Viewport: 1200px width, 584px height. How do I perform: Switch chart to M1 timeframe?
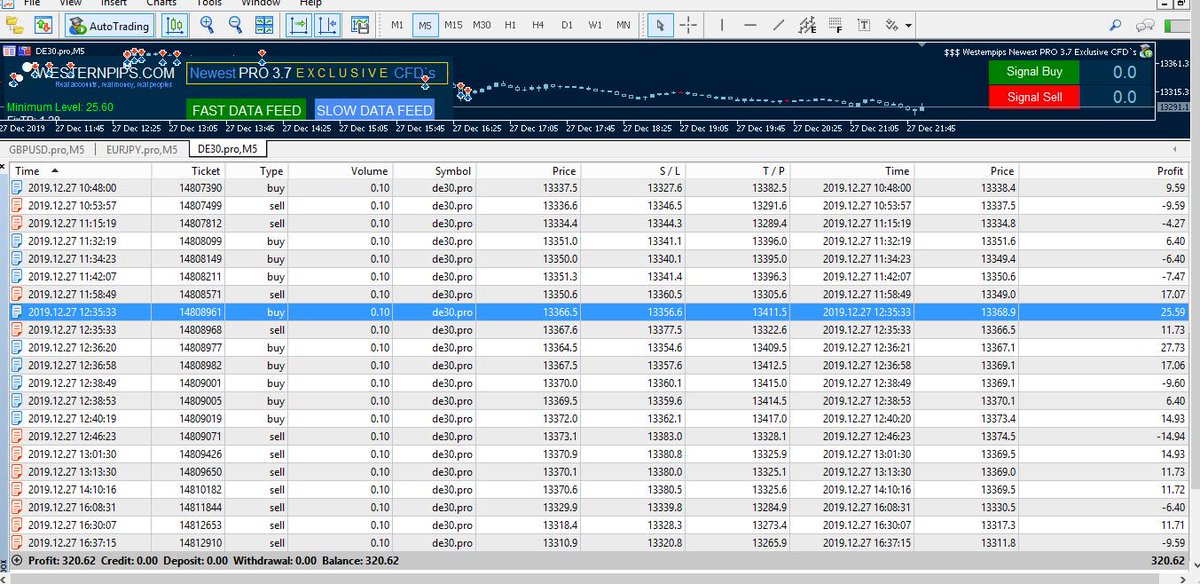coord(397,25)
